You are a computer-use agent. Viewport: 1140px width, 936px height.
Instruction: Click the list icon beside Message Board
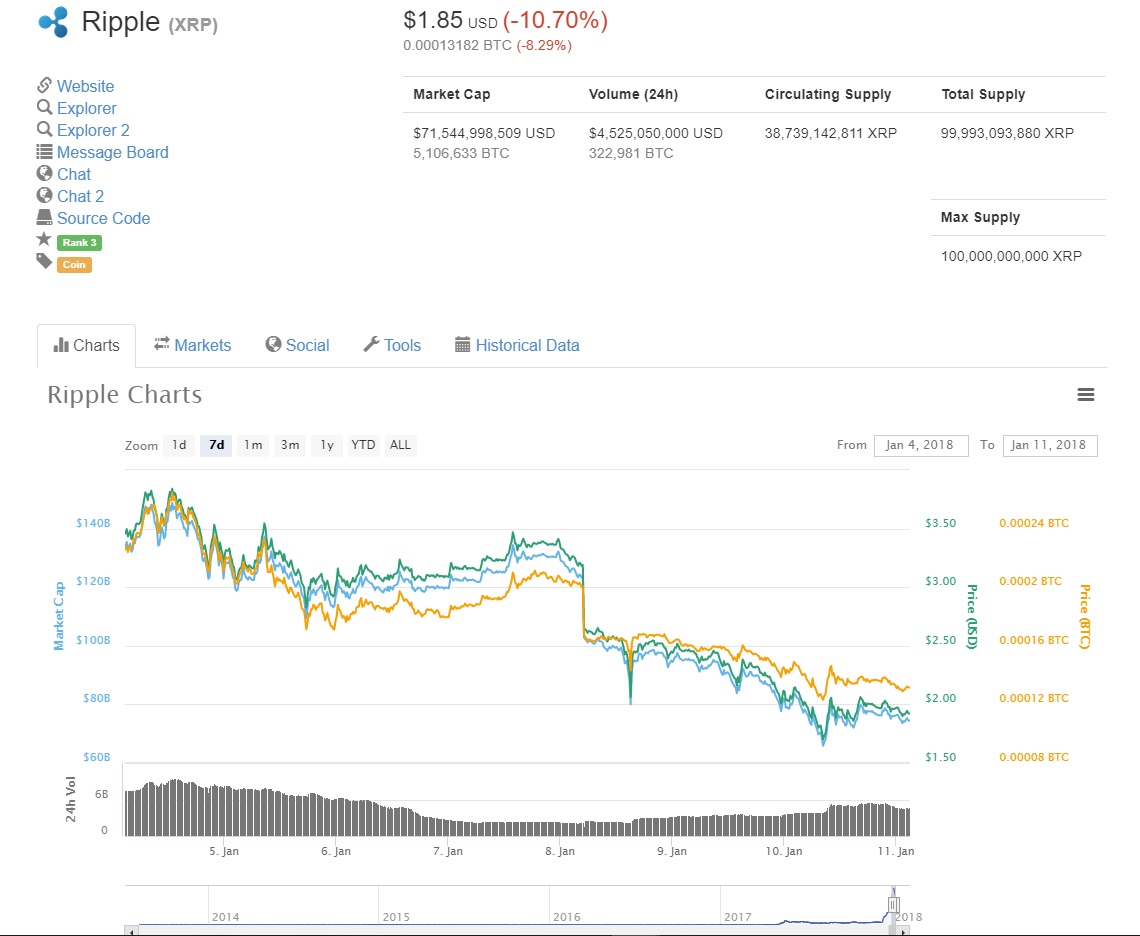click(44, 151)
